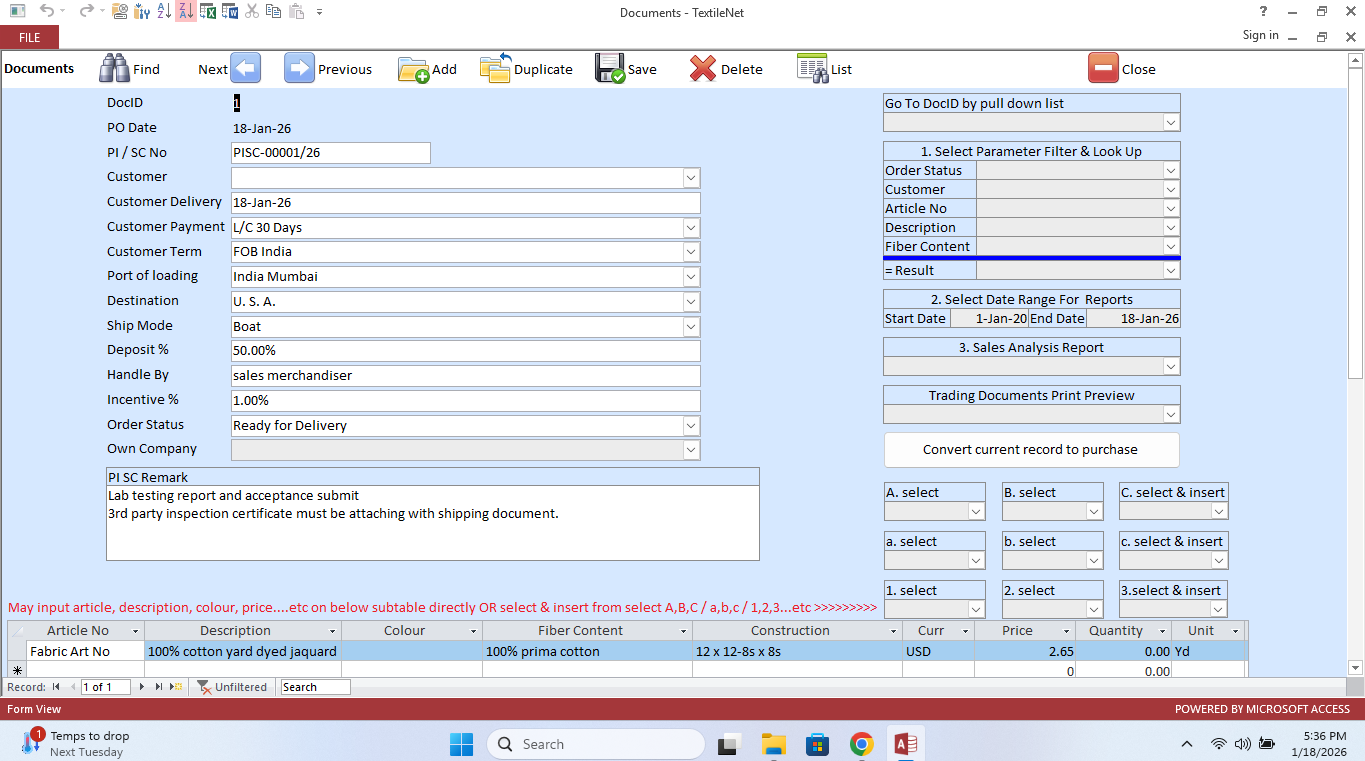Click Convert current record to purchase

tap(1031, 449)
